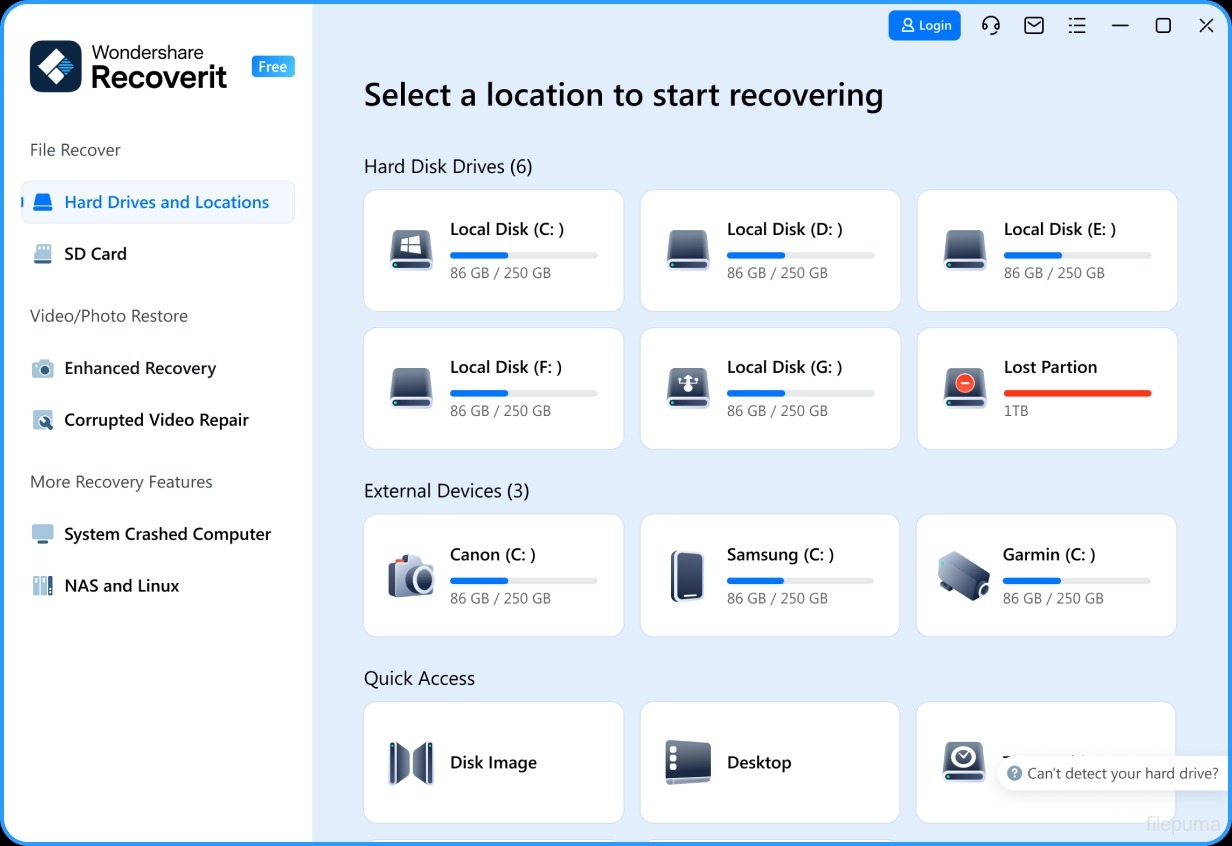Click the question mark help icon
This screenshot has width=1232, height=846.
pos(1013,773)
